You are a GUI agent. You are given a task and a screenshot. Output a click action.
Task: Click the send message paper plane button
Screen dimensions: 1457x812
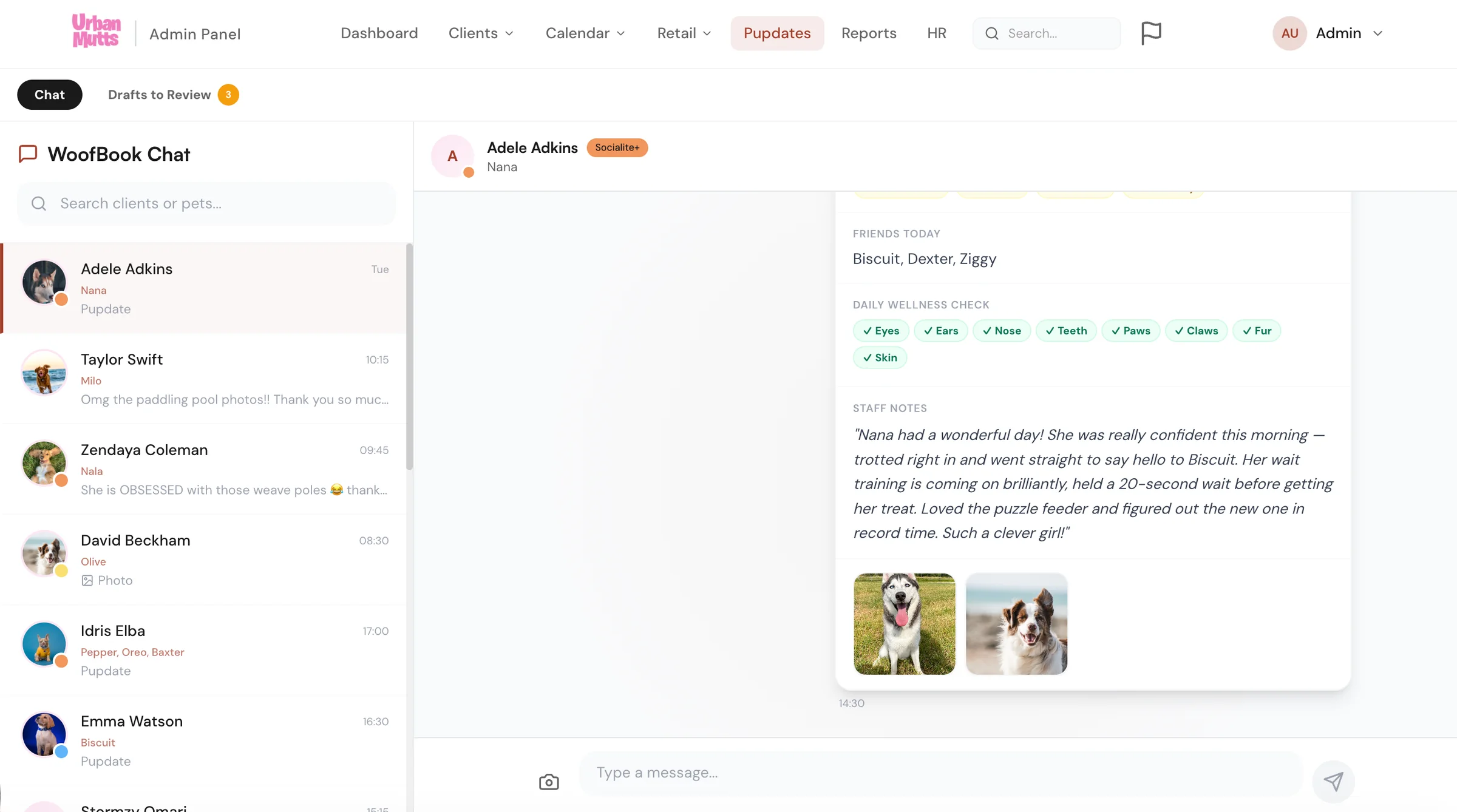point(1333,781)
